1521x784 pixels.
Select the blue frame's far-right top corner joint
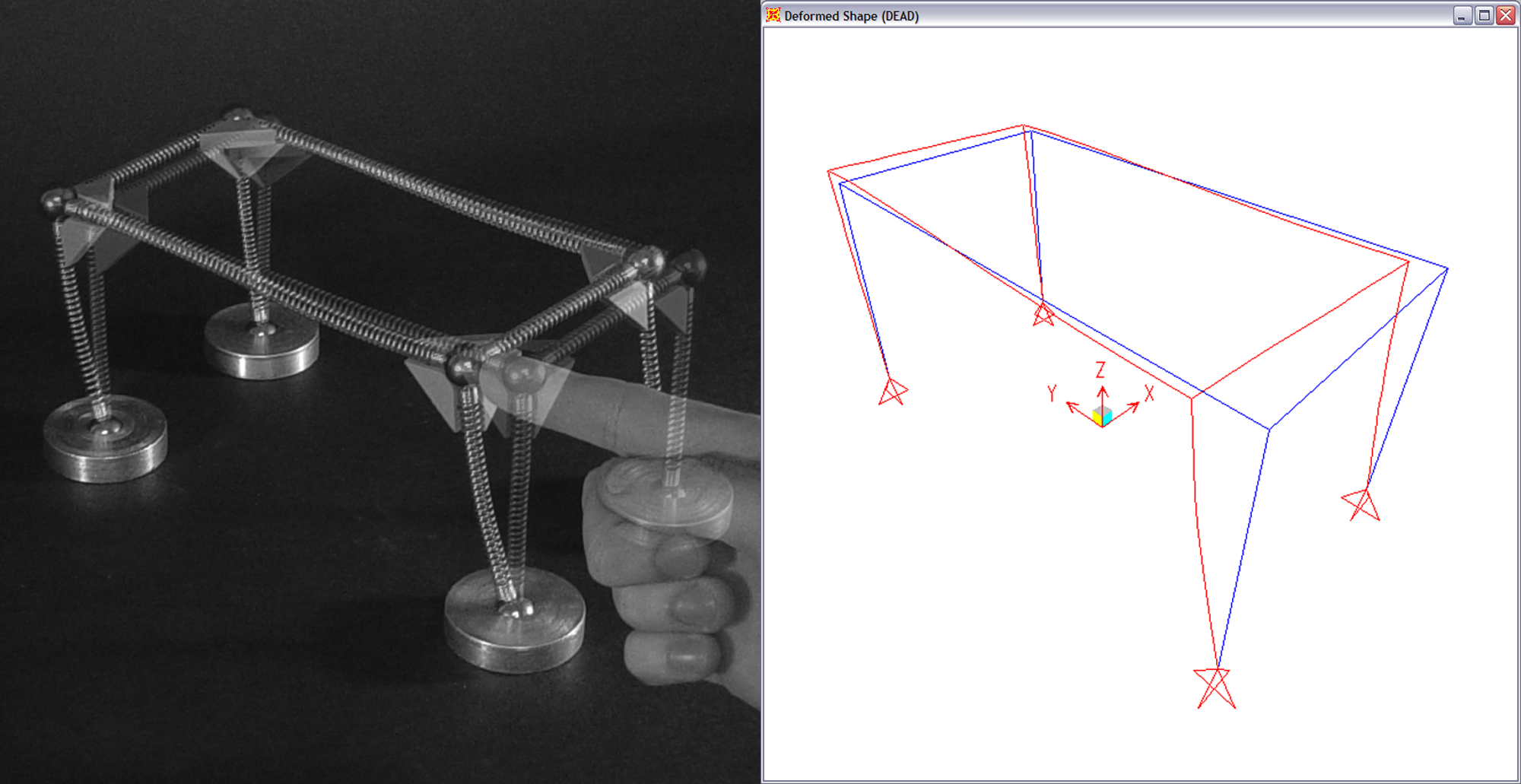[x=1446, y=268]
